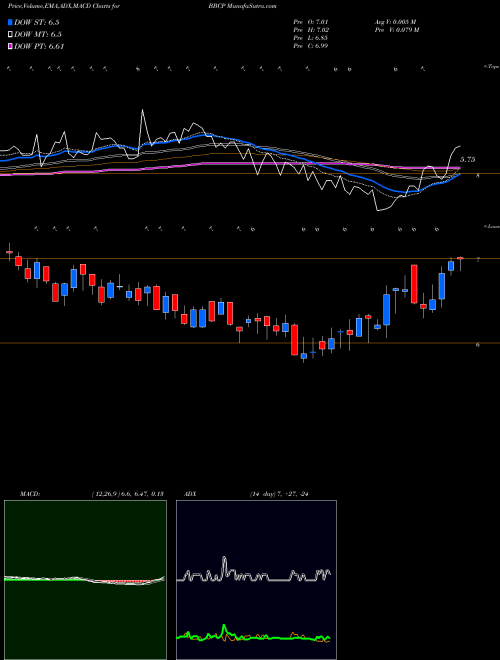Screen dimensions: 500x660
Task: Click the '7' price axis label
Action: coord(478,261)
